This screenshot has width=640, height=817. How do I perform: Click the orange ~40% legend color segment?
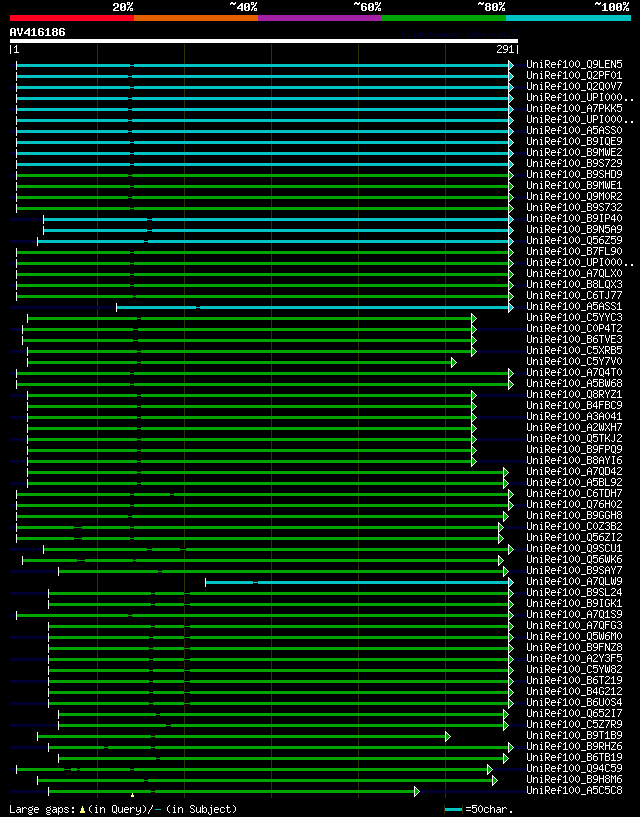pos(196,18)
